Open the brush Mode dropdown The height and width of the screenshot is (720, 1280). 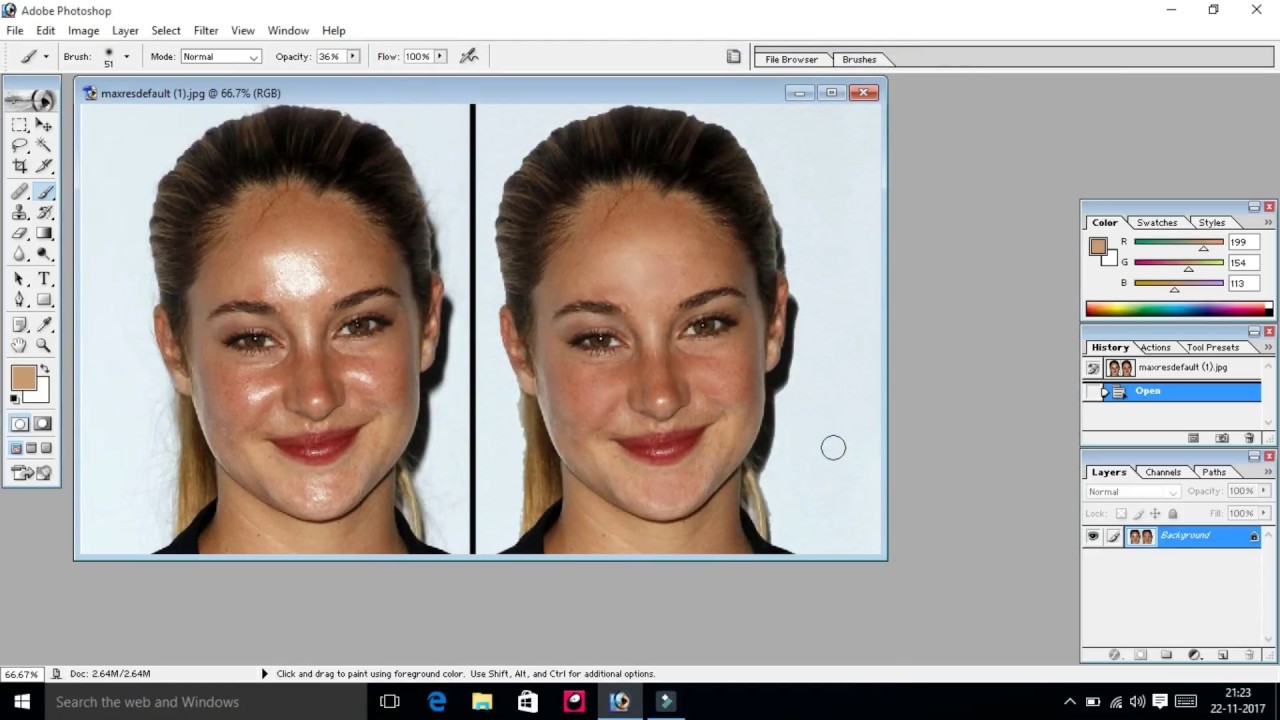click(221, 57)
